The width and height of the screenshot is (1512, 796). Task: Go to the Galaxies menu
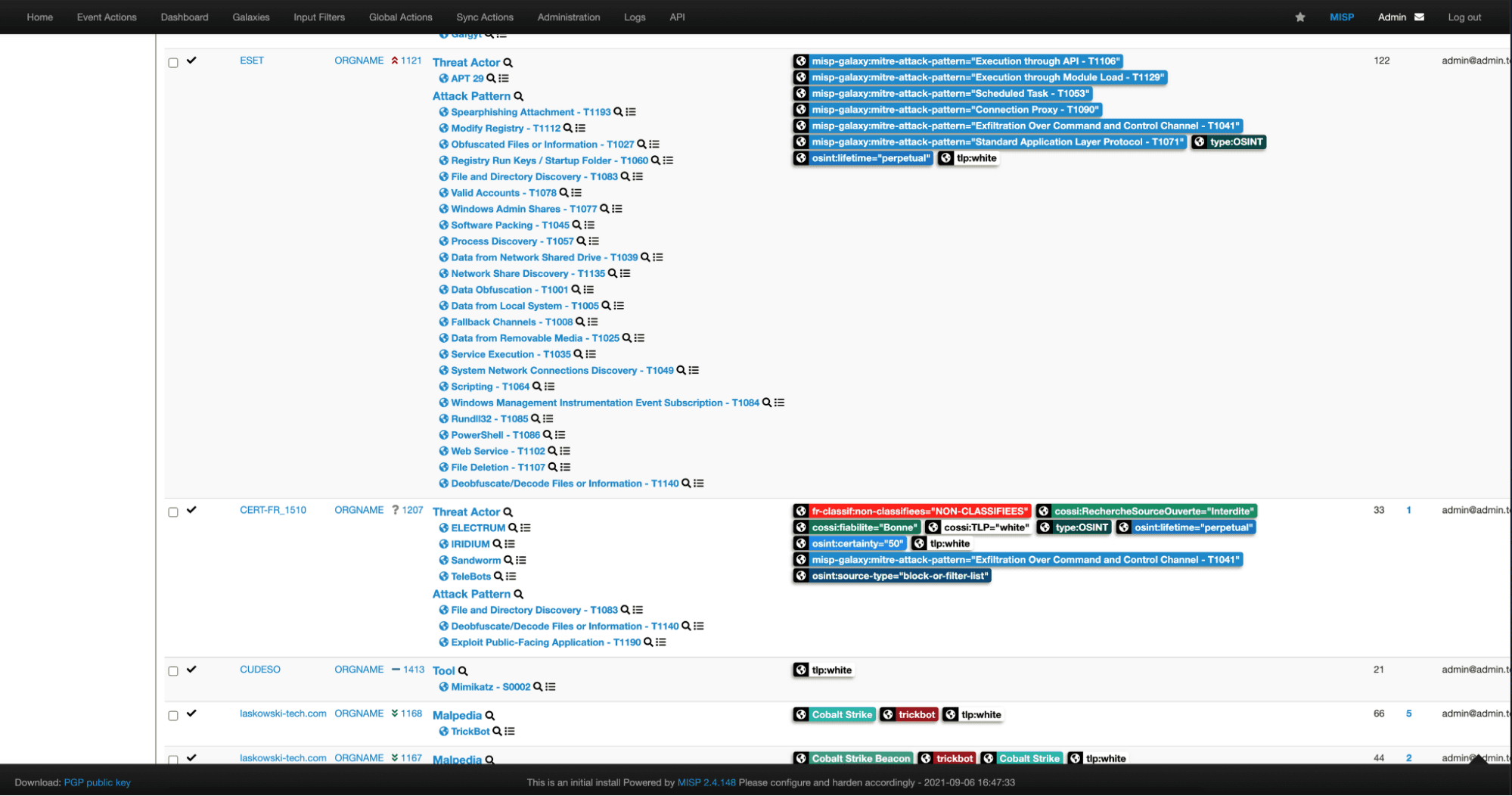point(250,17)
